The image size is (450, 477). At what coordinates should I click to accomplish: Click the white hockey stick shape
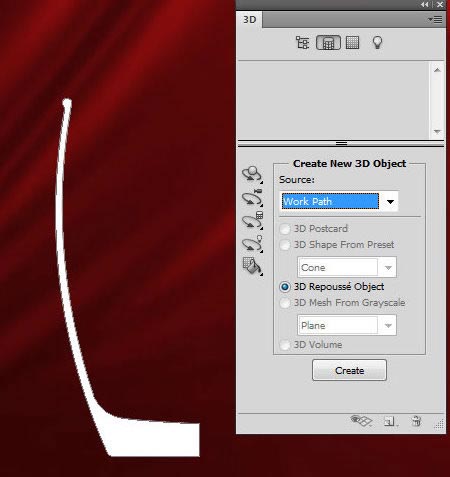tap(151, 438)
